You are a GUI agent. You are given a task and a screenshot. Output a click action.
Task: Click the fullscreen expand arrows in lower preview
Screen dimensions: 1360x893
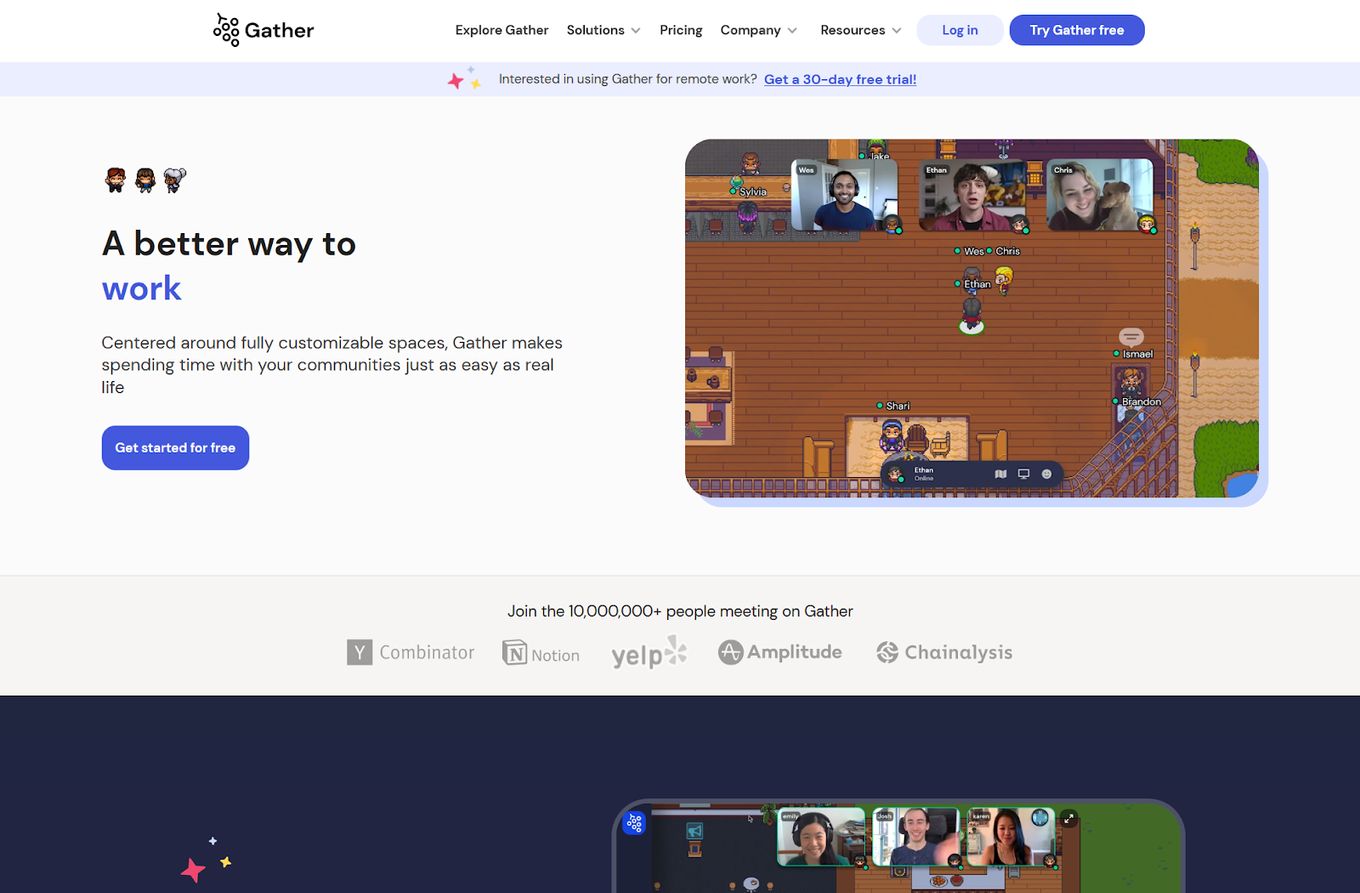pyautogui.click(x=1069, y=818)
